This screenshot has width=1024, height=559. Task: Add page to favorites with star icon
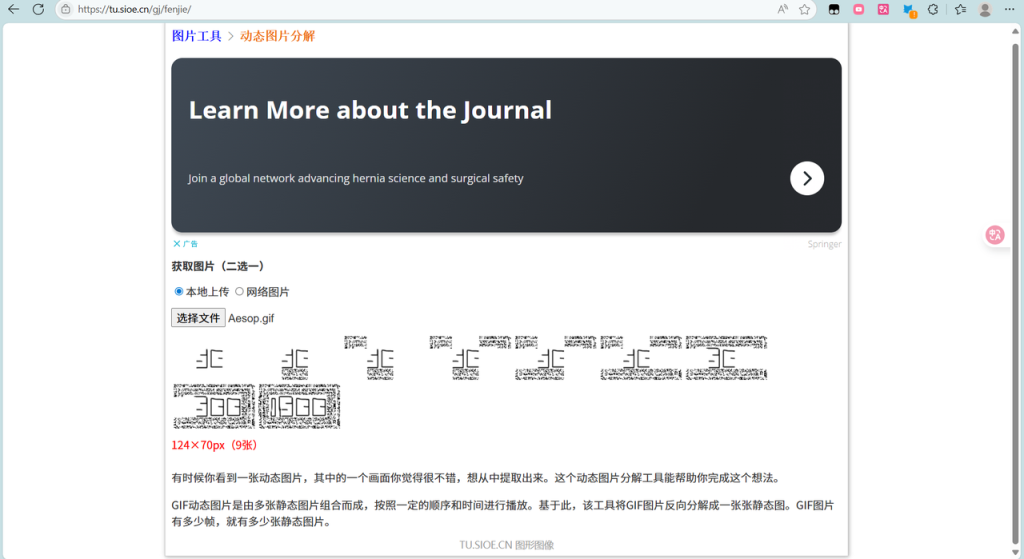(805, 9)
